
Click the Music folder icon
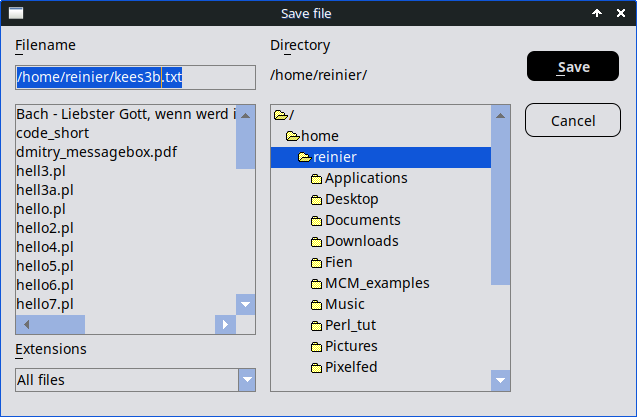316,305
